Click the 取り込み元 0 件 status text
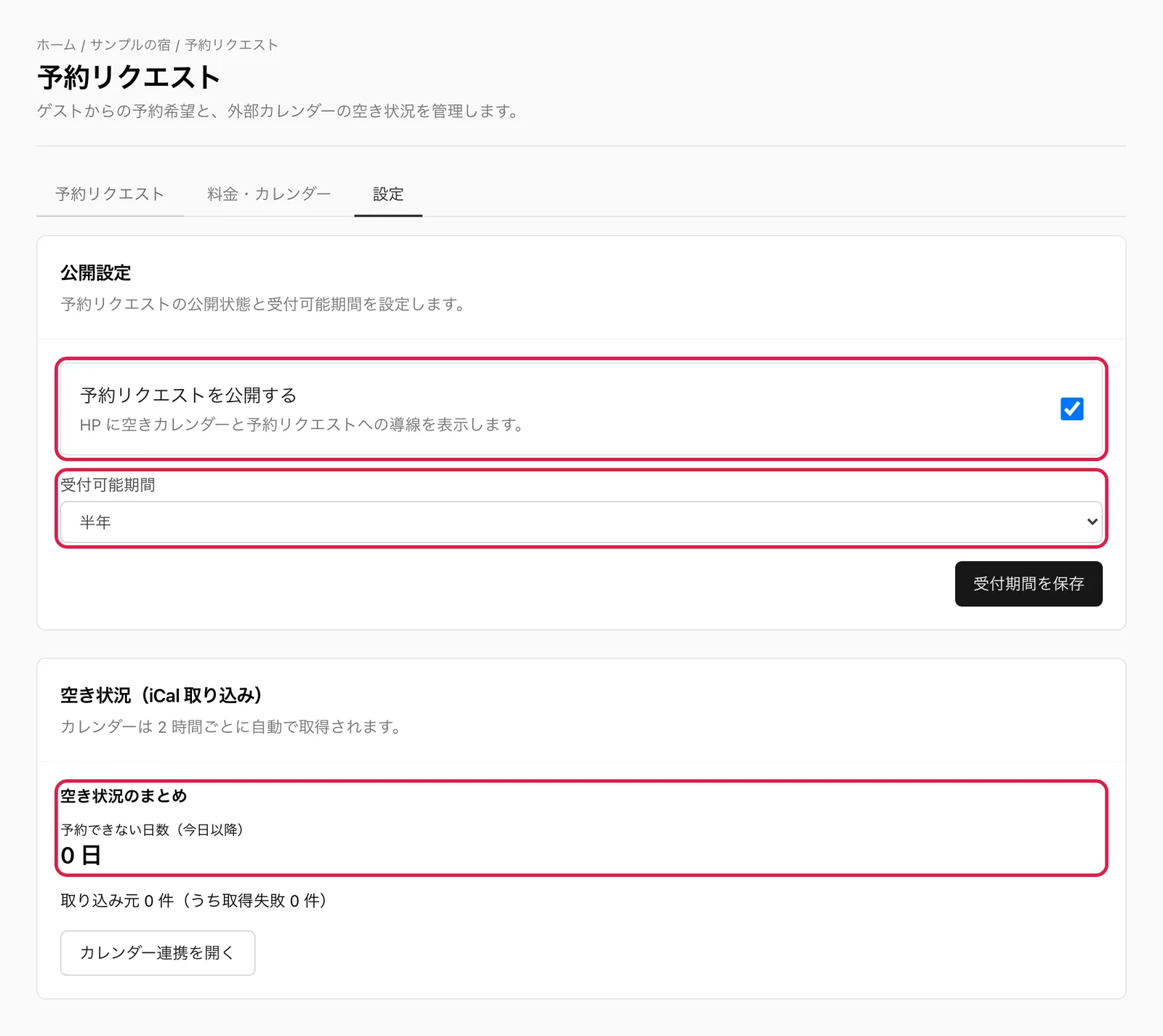Viewport: 1163px width, 1036px height. click(x=194, y=901)
